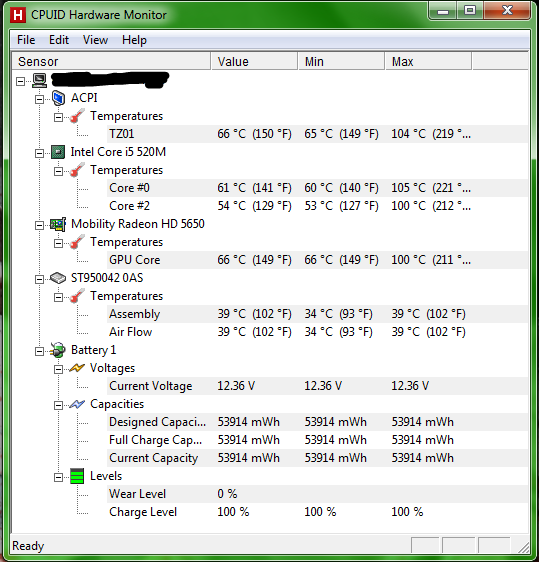The width and height of the screenshot is (539, 562).
Task: Click the ACPI blue shield icon
Action: [x=58, y=98]
